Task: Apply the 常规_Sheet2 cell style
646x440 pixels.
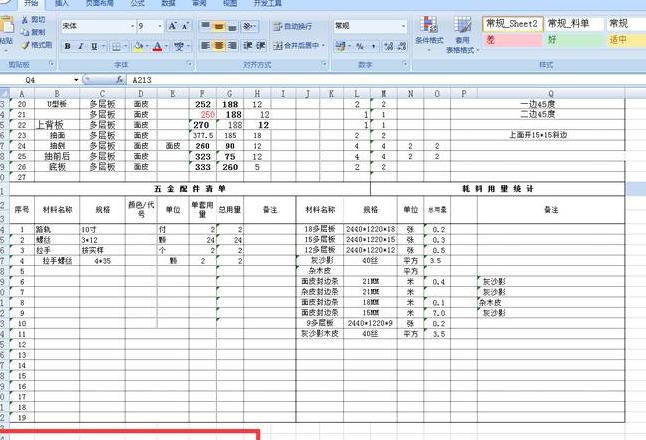Action: (513, 24)
